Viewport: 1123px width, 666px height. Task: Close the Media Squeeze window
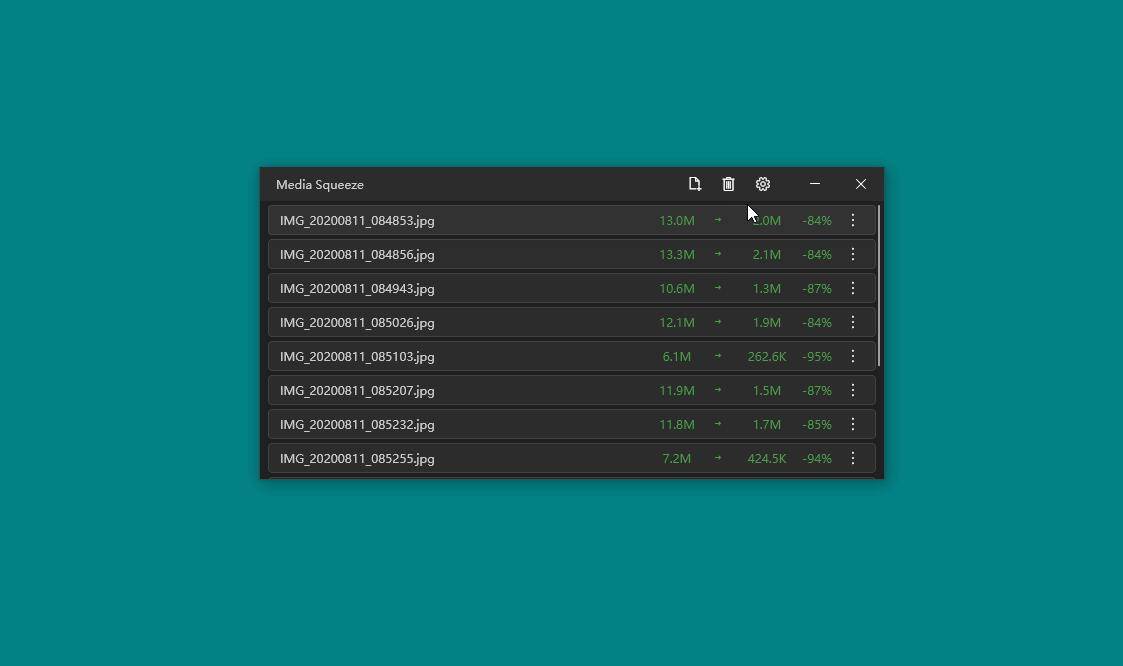[861, 184]
